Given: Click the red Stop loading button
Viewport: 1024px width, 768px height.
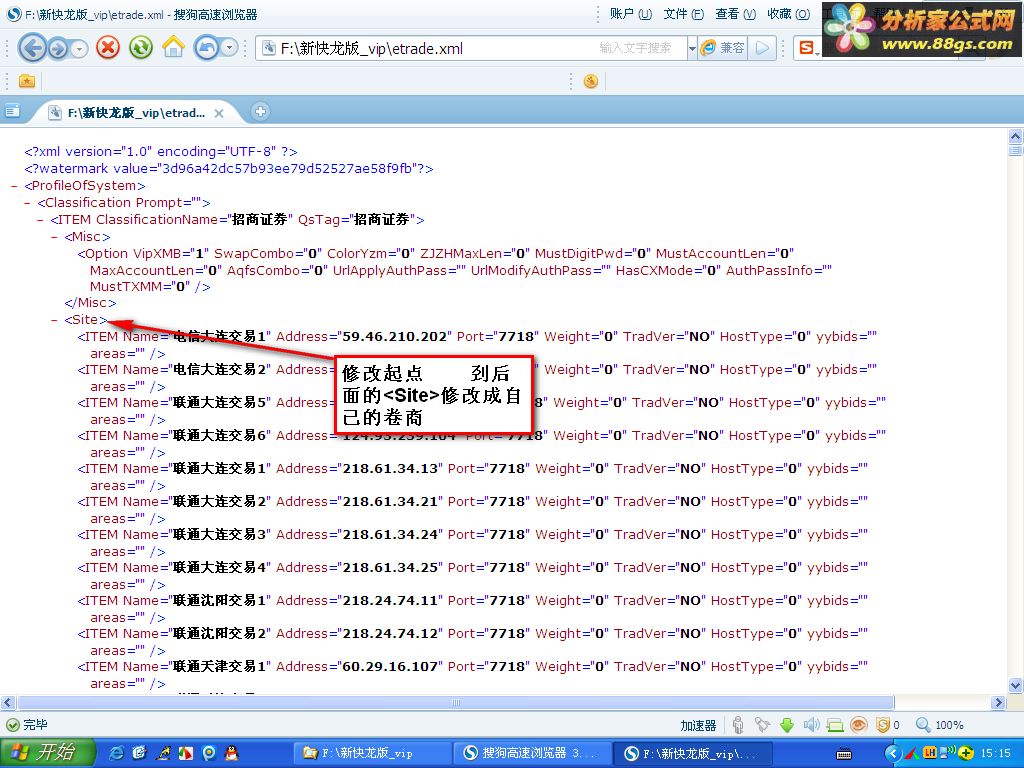Looking at the screenshot, I should tap(108, 48).
